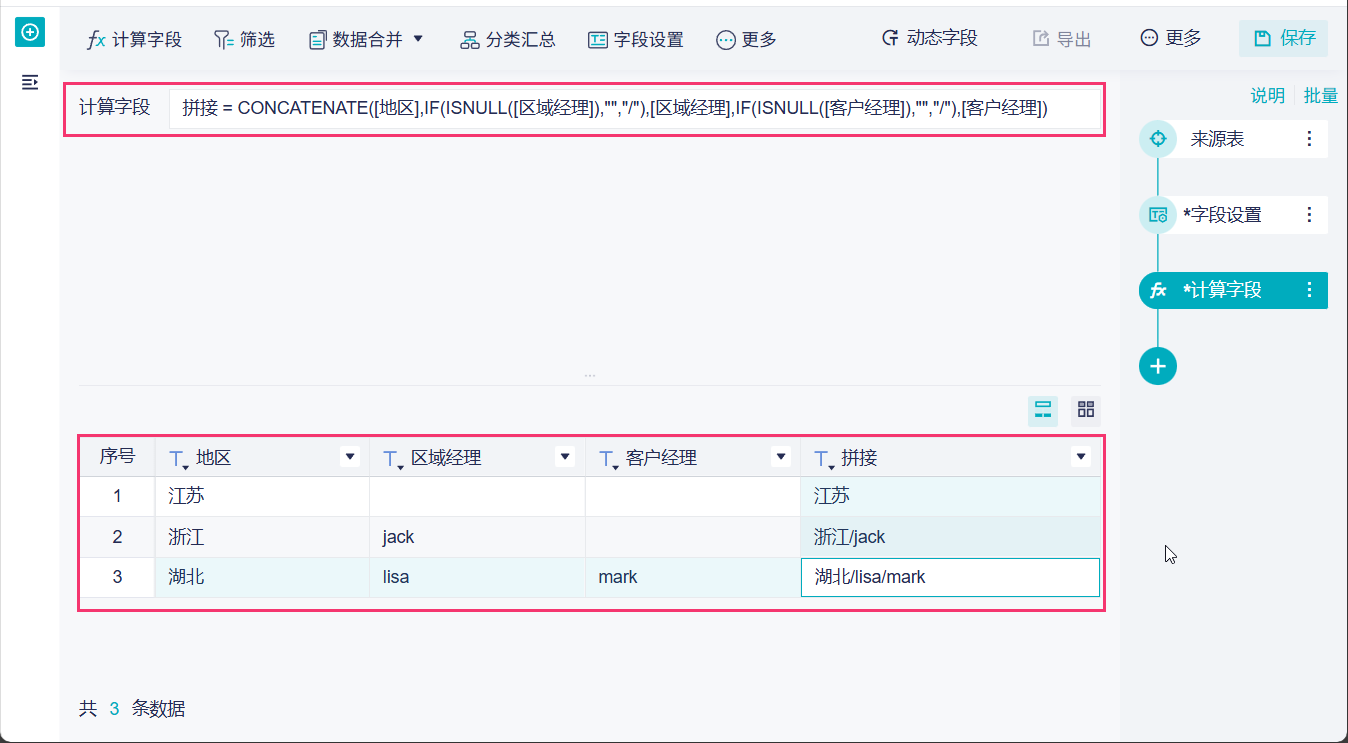Open the 批量 link
This screenshot has height=743, width=1348.
coord(1321,95)
